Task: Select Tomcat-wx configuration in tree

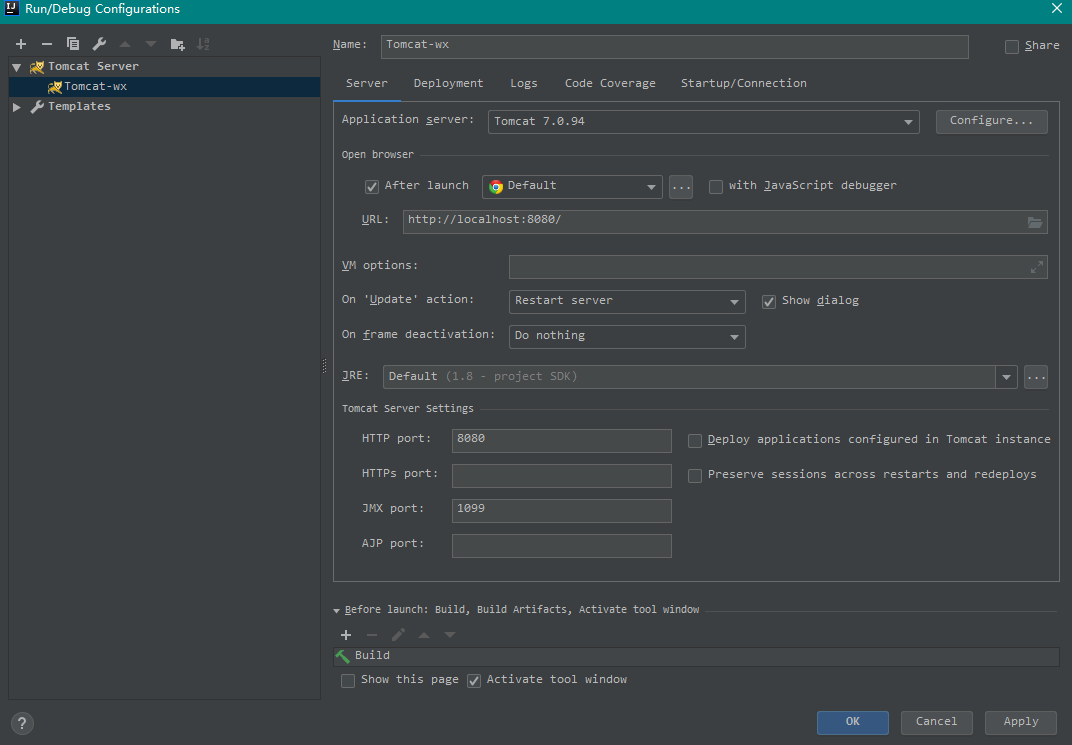Action: [164, 87]
